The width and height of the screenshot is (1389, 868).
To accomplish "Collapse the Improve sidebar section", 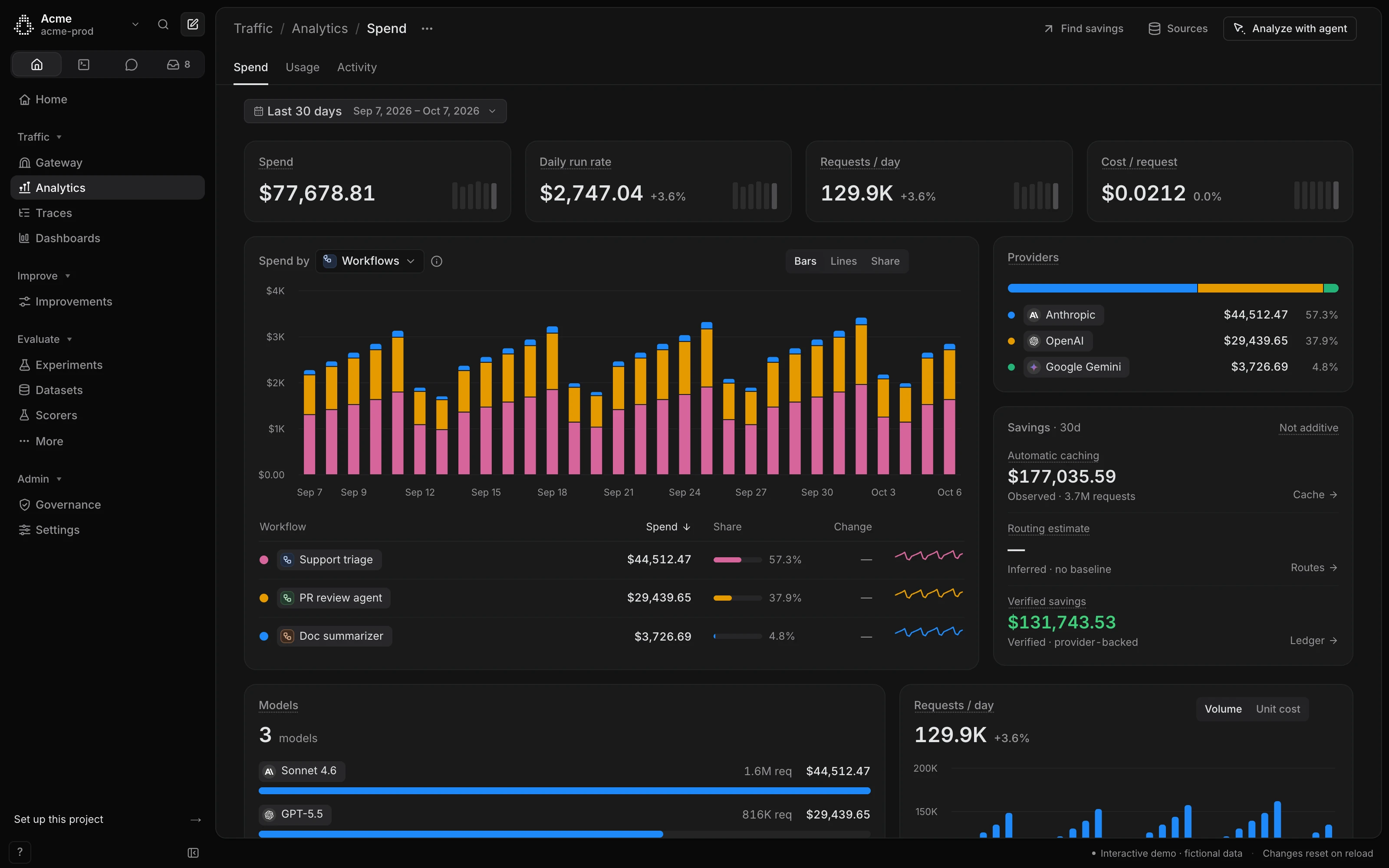I will [43, 276].
